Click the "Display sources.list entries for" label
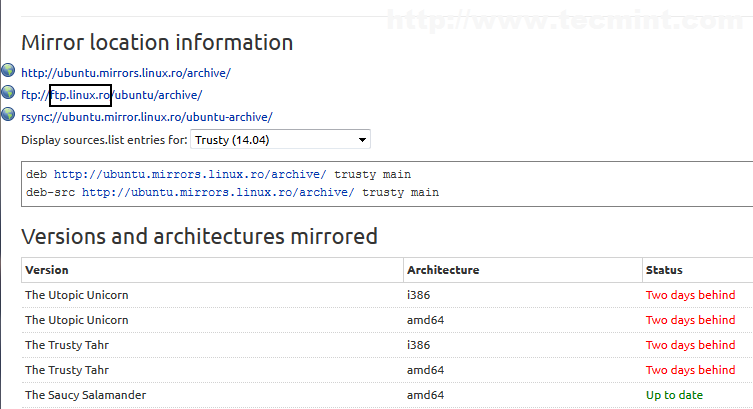 pyautogui.click(x=103, y=140)
